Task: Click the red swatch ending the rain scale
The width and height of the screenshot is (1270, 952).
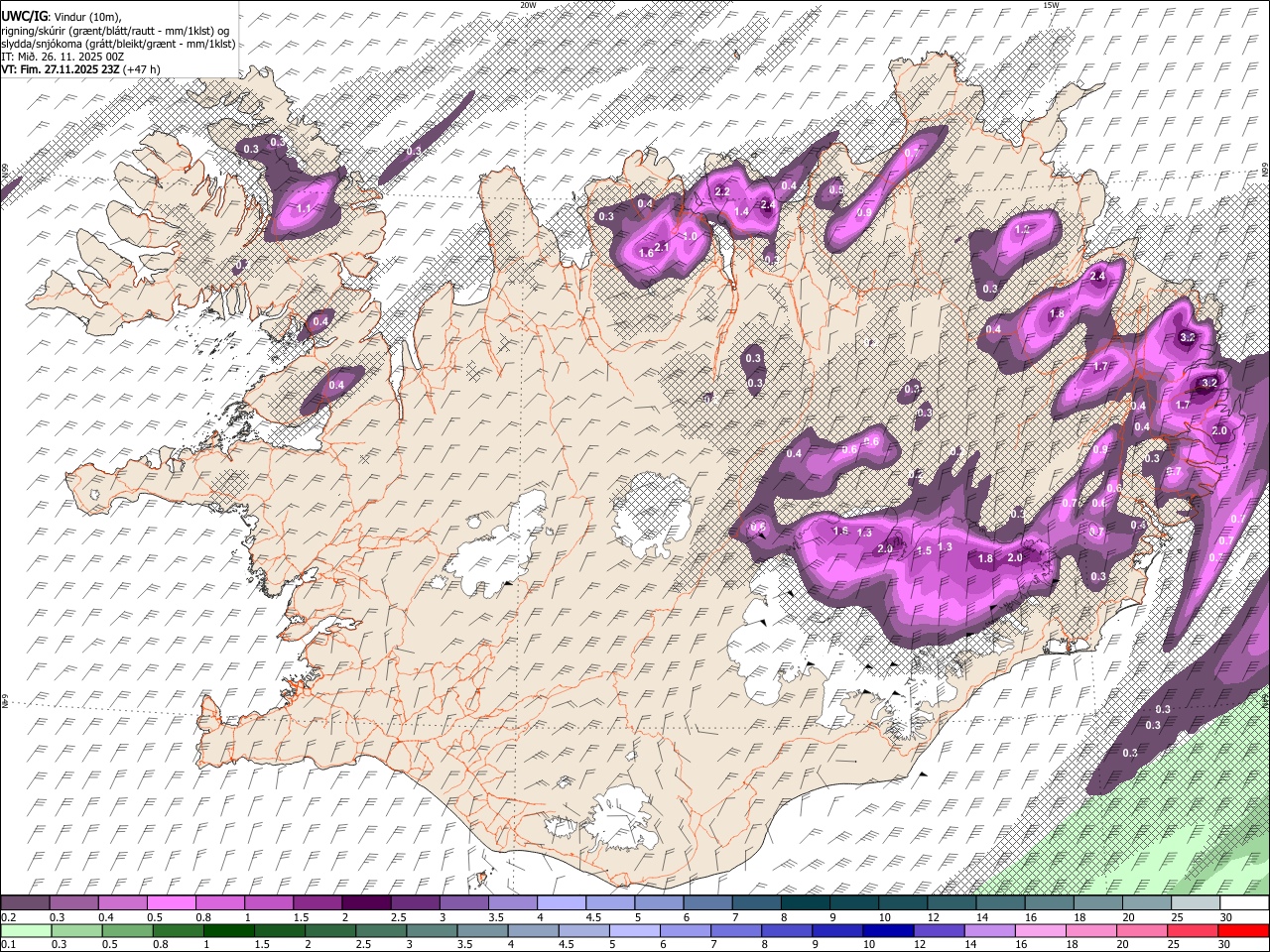Action: (x=1241, y=930)
